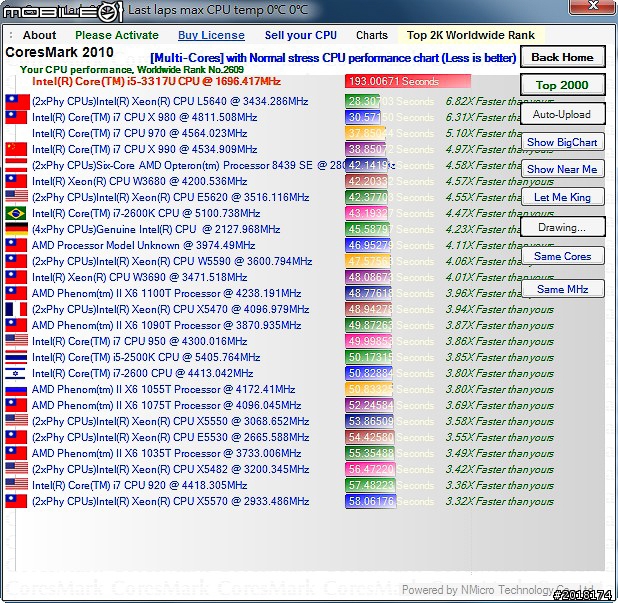Switch to Top 2K Worldwide Rank
Image resolution: width=618 pixels, height=603 pixels.
pos(471,35)
